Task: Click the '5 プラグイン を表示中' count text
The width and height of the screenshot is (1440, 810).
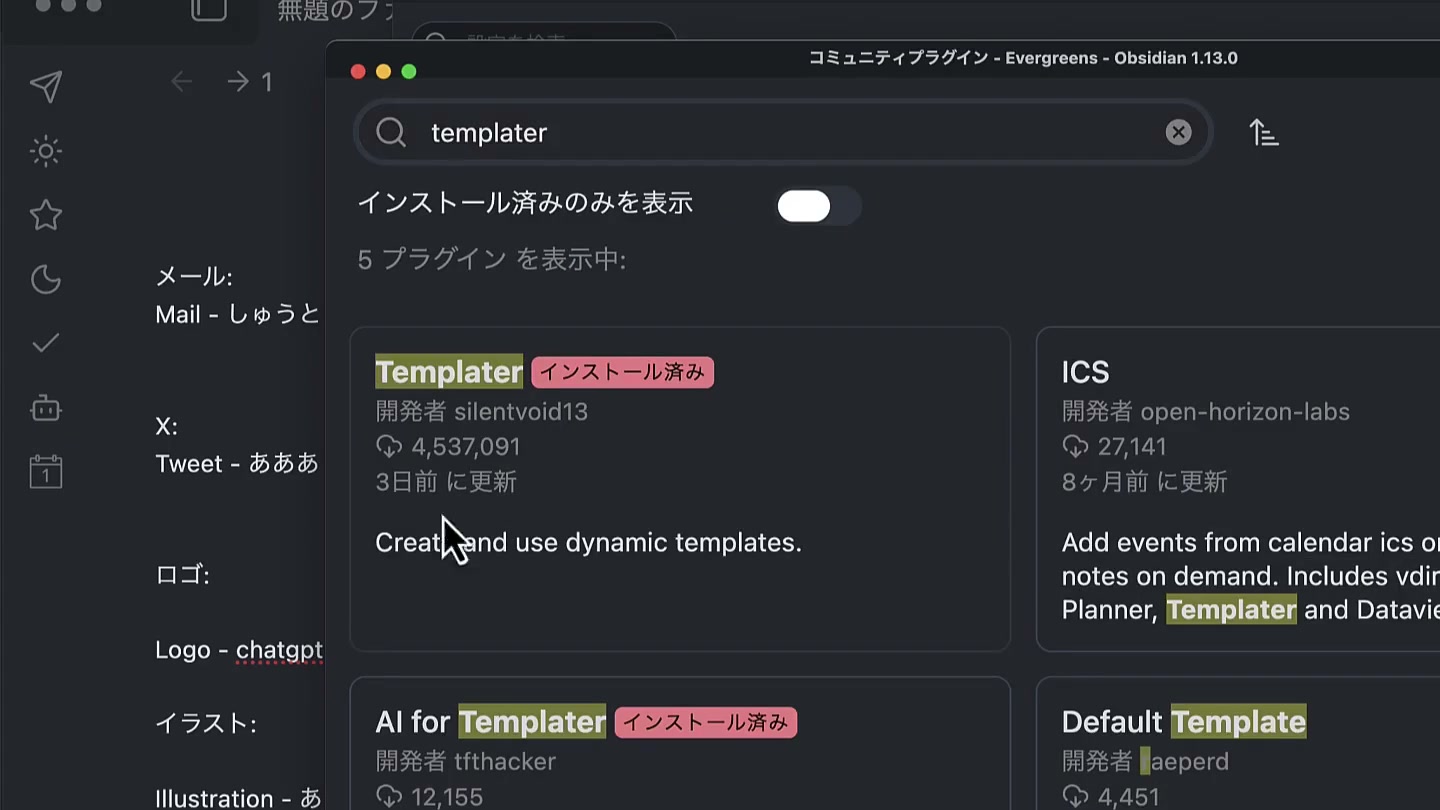Action: point(492,260)
